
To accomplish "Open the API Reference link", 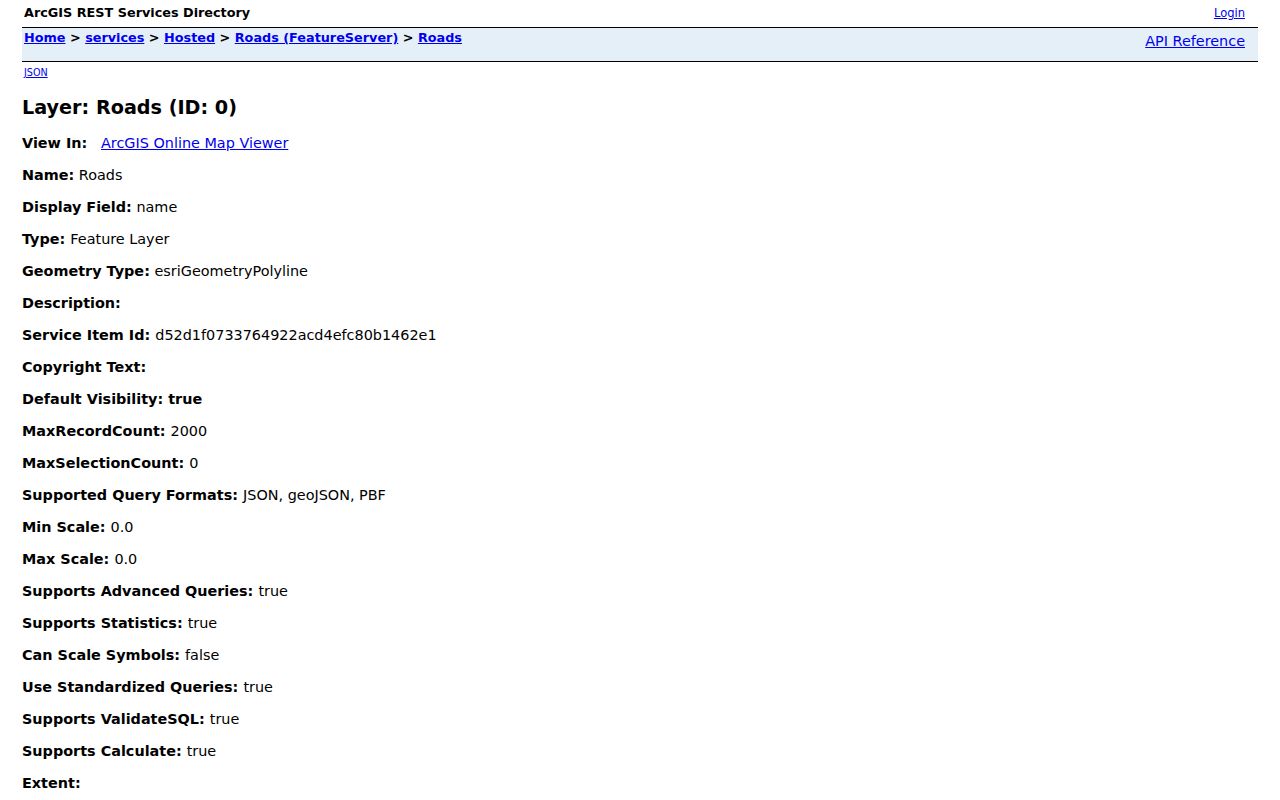I will (x=1195, y=41).
